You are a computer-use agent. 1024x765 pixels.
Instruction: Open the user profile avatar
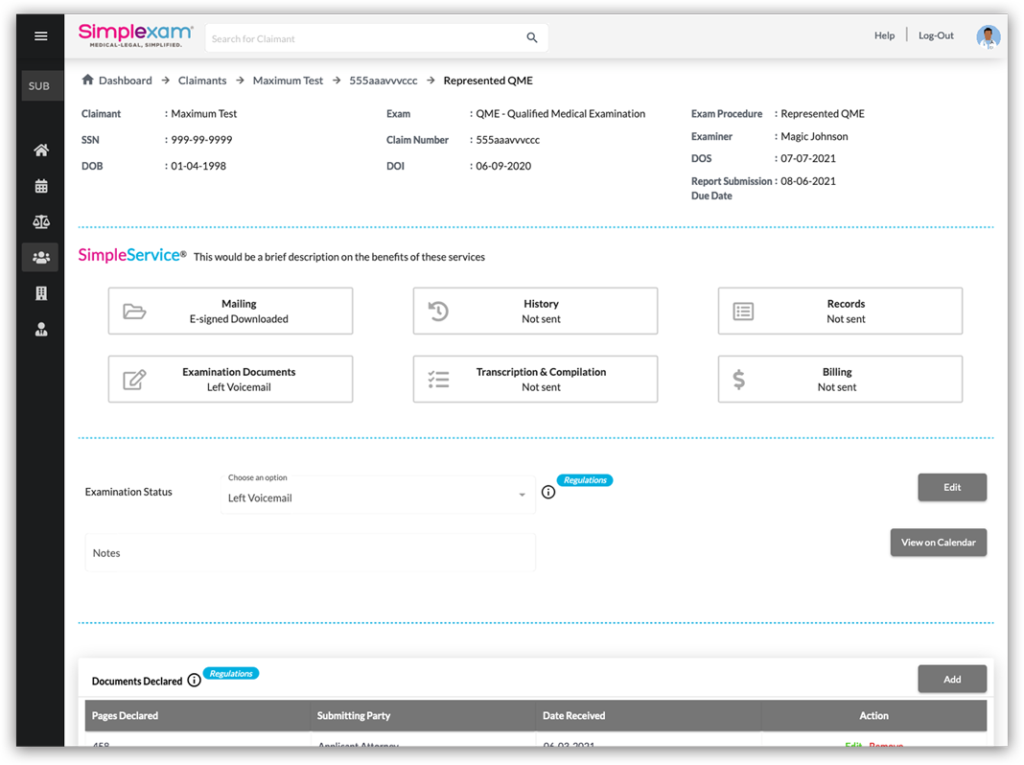[987, 37]
